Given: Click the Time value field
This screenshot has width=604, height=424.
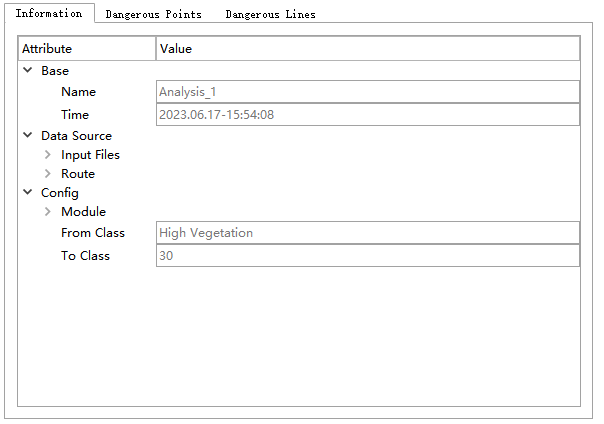Looking at the screenshot, I should (368, 114).
